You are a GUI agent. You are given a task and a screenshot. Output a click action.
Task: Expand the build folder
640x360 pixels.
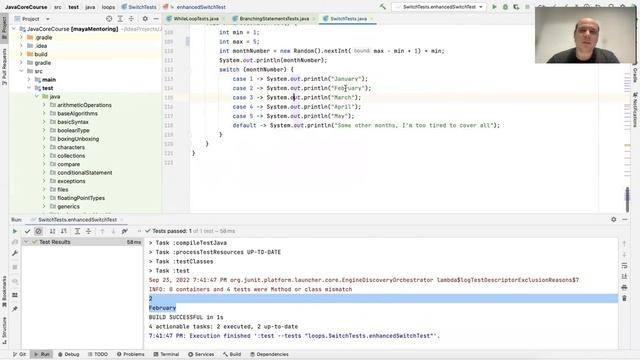[x=22, y=54]
